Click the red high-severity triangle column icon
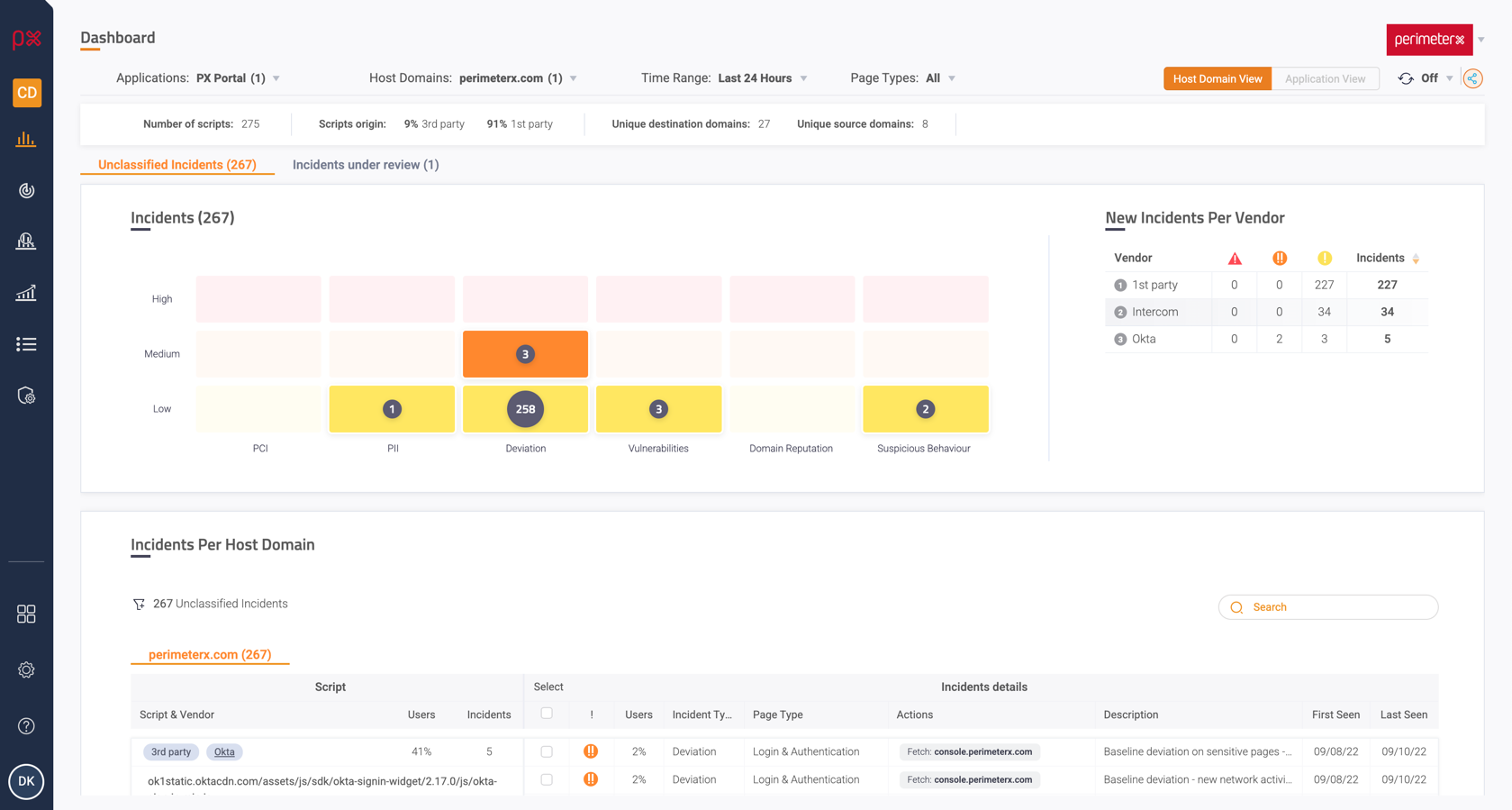 pos(1235,259)
